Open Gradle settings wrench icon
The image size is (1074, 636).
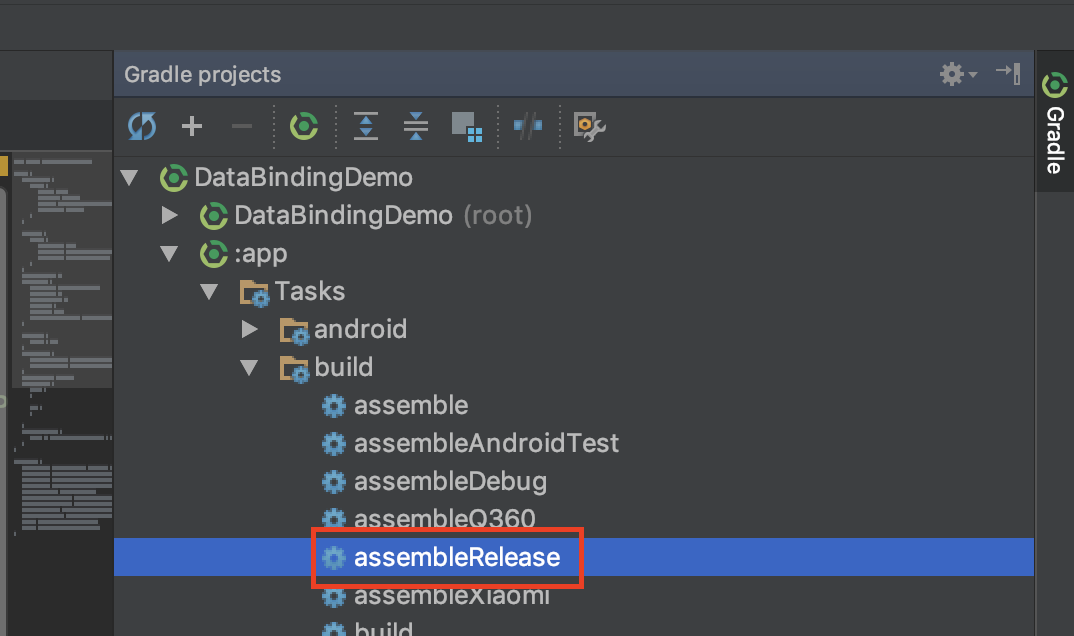tap(589, 126)
